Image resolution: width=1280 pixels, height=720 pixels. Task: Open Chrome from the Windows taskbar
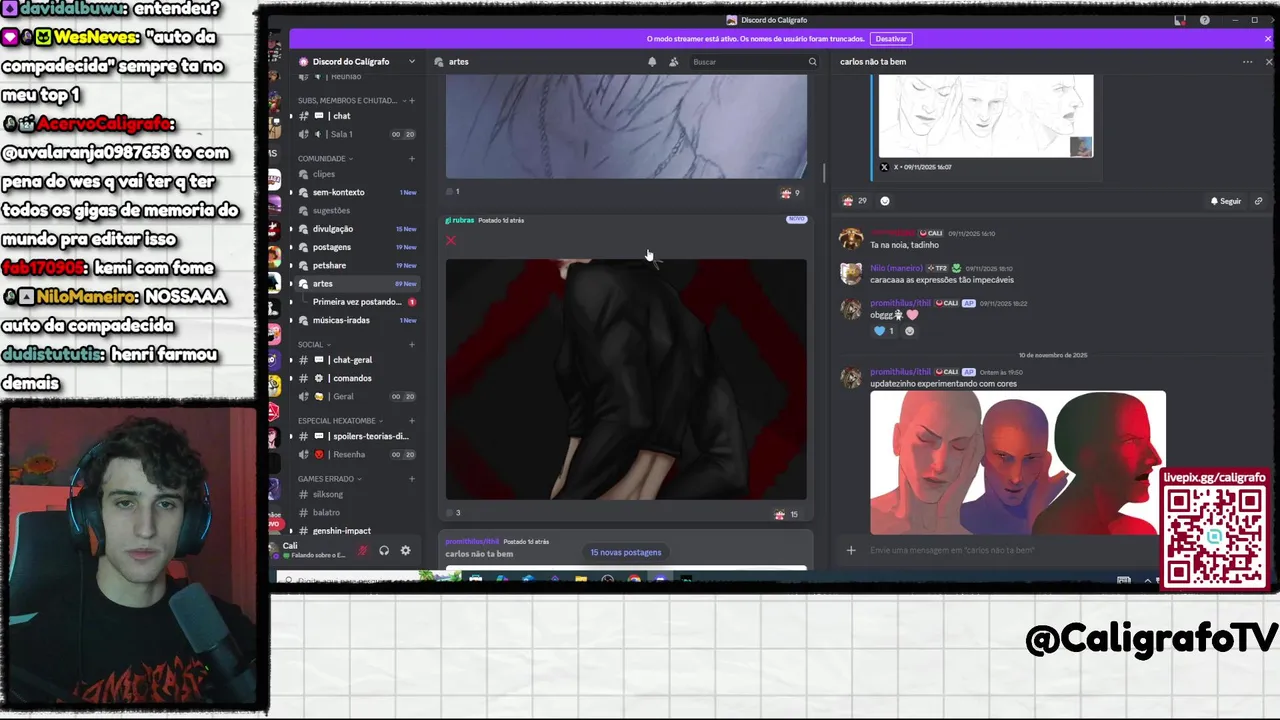(634, 579)
